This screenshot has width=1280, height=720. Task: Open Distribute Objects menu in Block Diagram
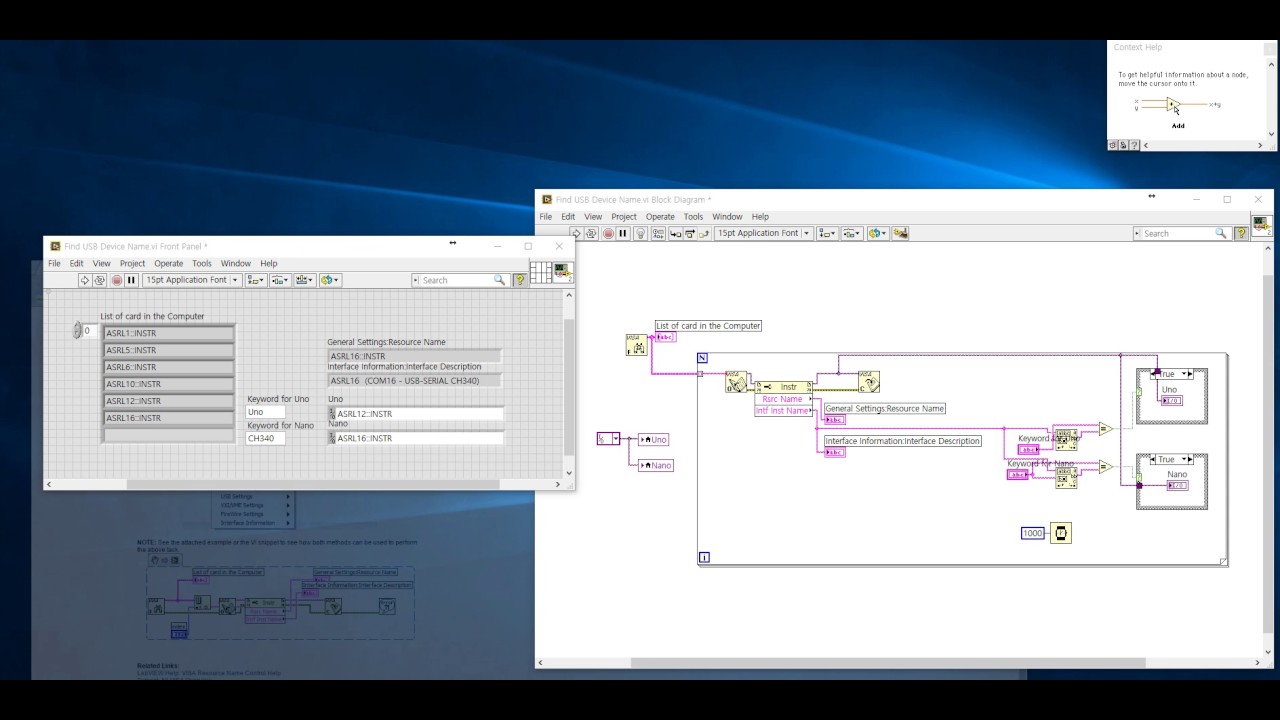pyautogui.click(x=852, y=233)
